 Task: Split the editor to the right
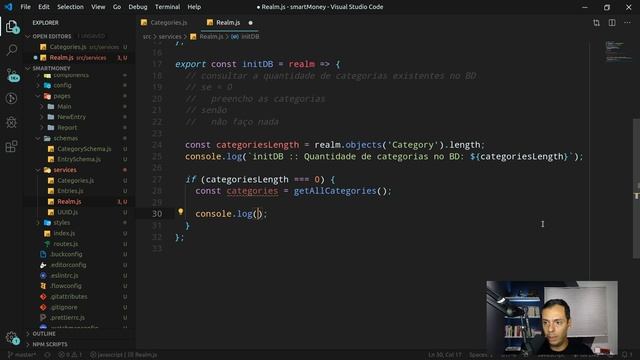pyautogui.click(x=612, y=23)
